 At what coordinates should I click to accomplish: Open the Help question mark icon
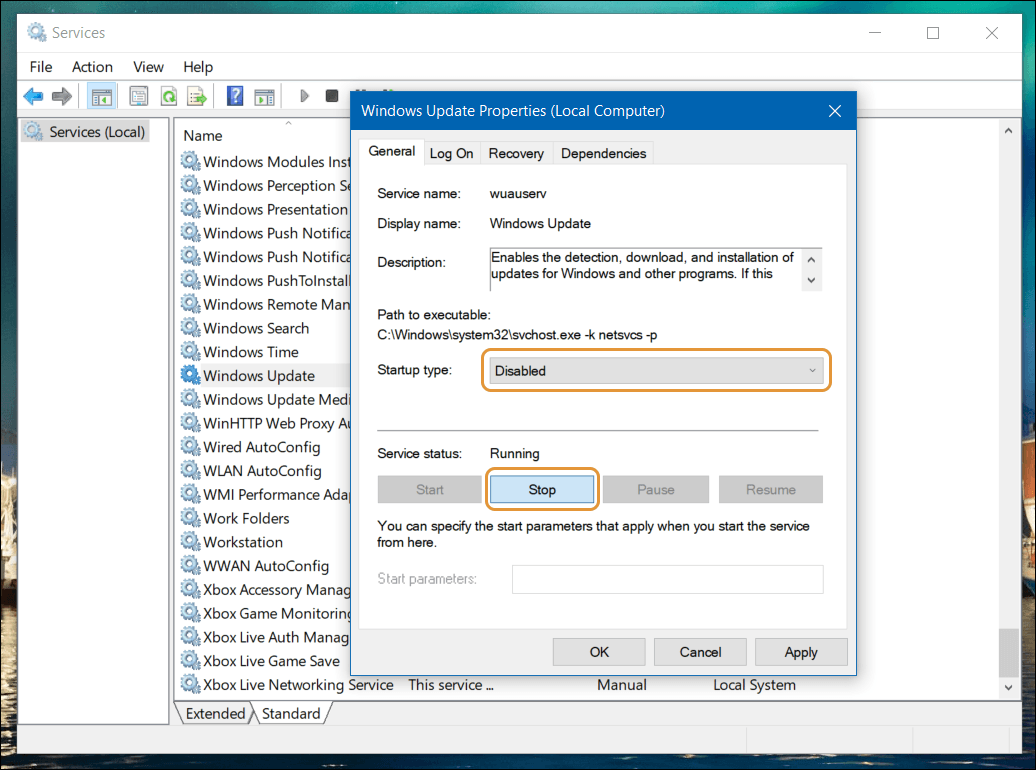tap(235, 96)
